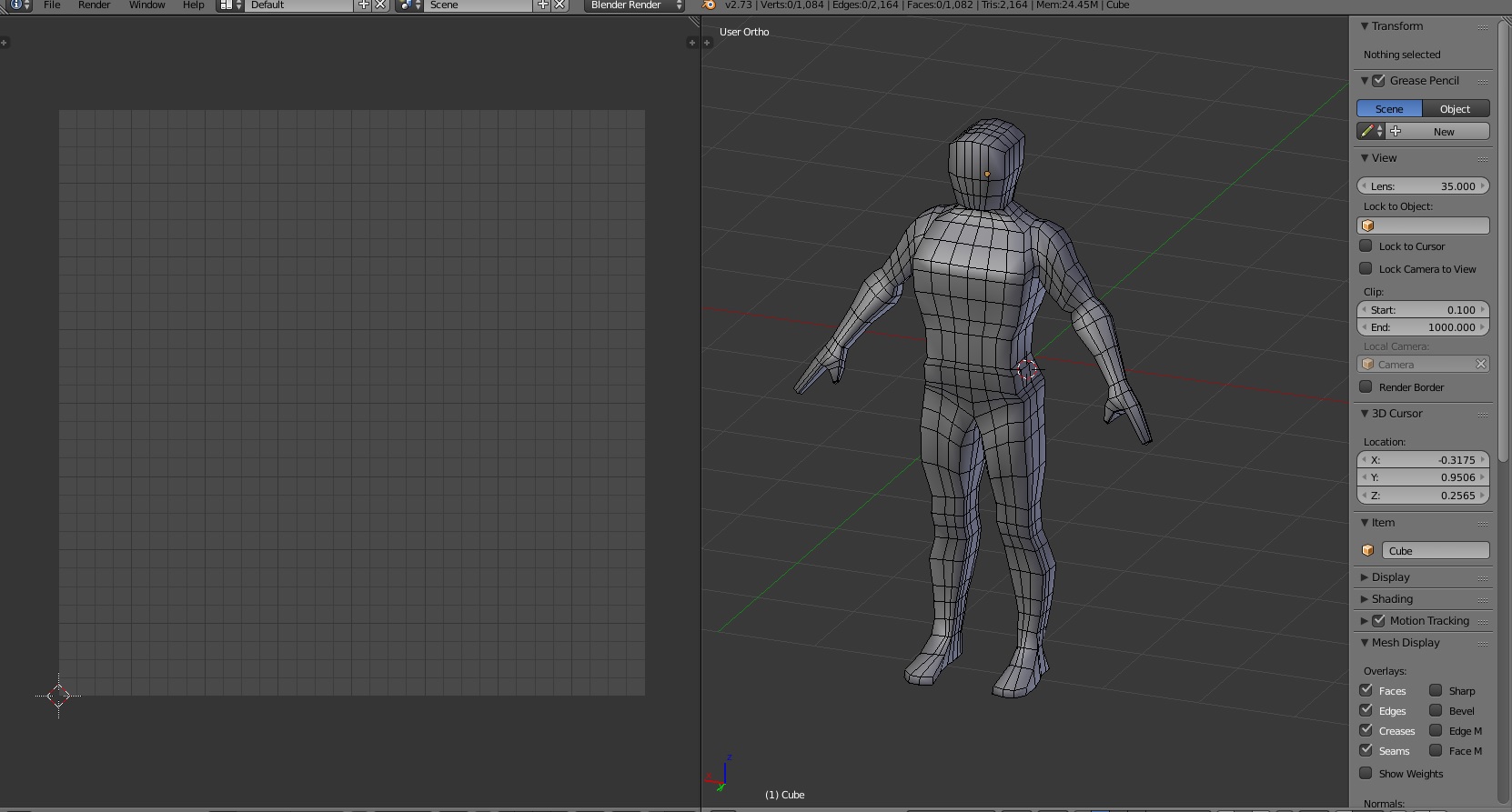
Task: Disable the Seams overlay checkbox
Action: tap(1366, 751)
